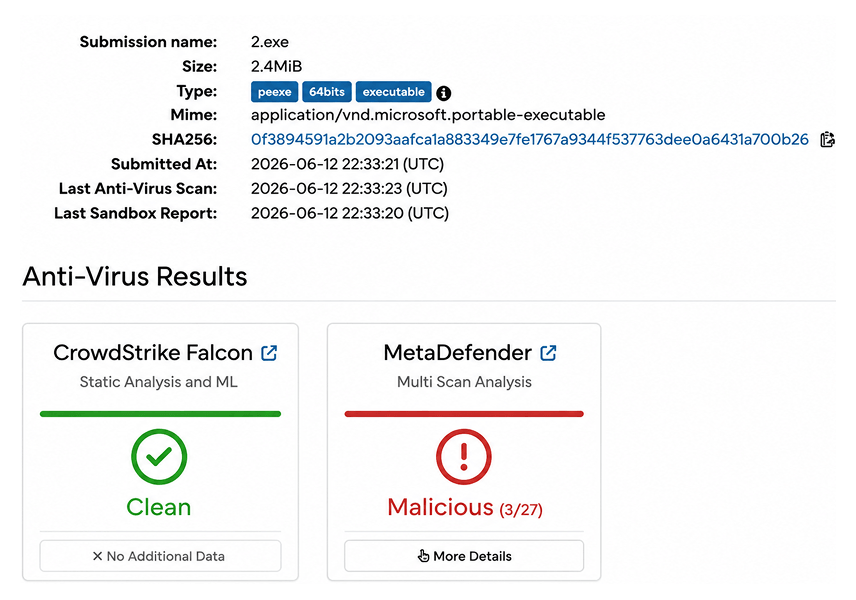This screenshot has height=600, width=856.
Task: Open CrowdStrike Falcon external link icon
Action: pyautogui.click(x=269, y=353)
